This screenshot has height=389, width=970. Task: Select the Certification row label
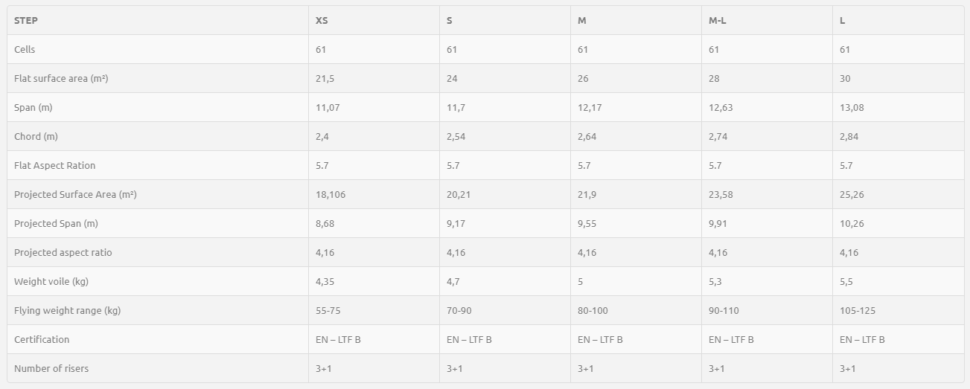tap(41, 340)
